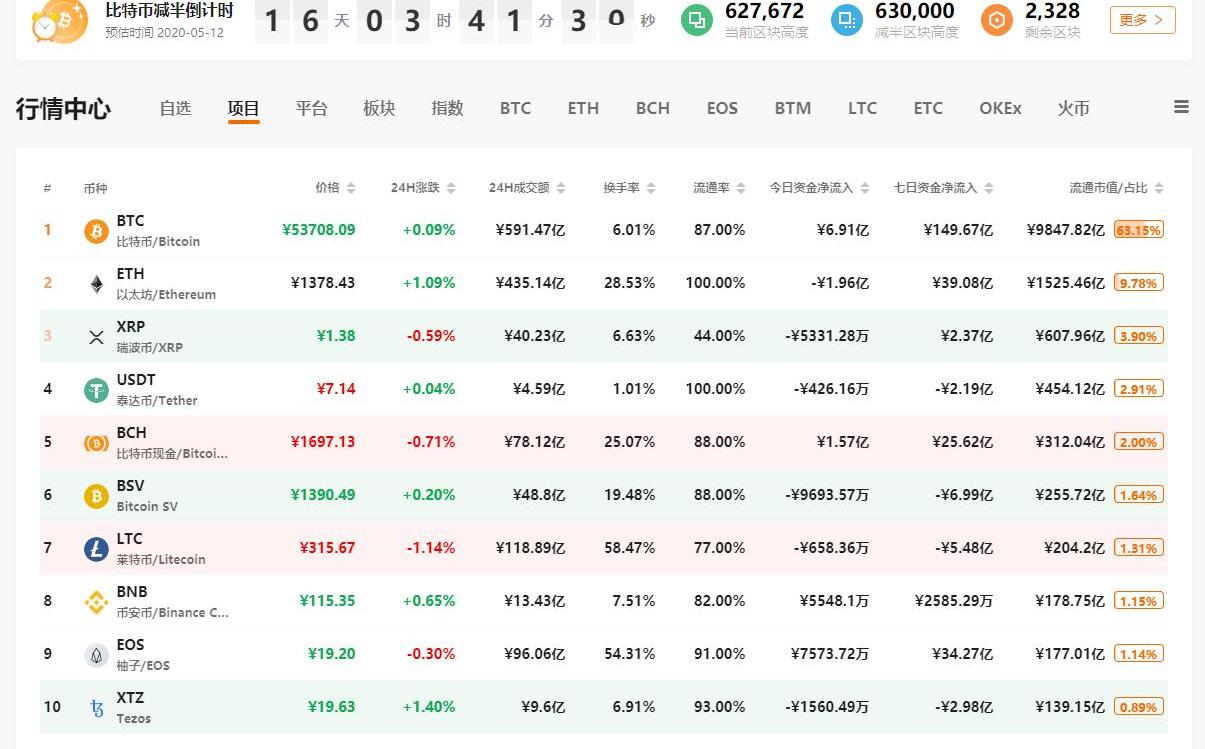Sort by 24H成交额 column arrows
This screenshot has width=1205, height=749.
[x=561, y=188]
